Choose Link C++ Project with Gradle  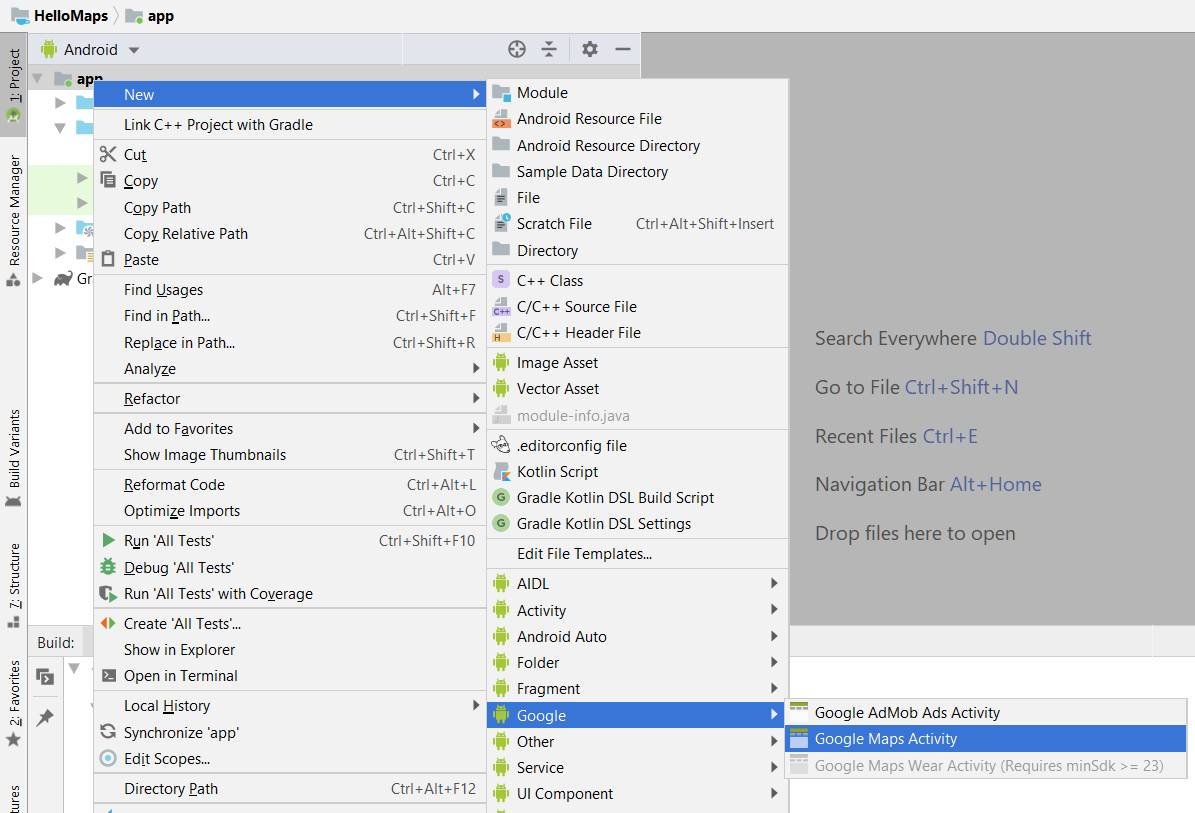[290, 124]
